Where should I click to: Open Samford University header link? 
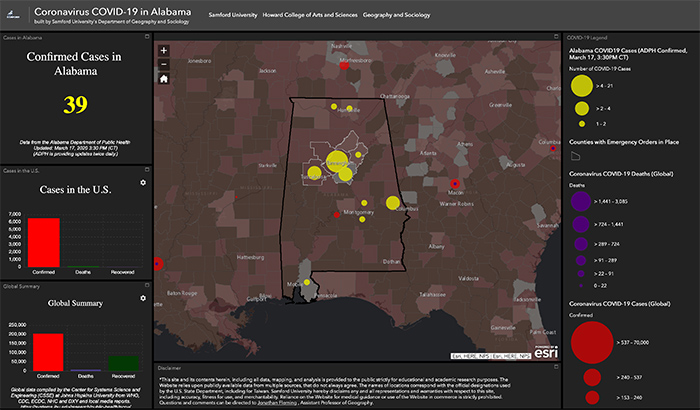click(231, 16)
